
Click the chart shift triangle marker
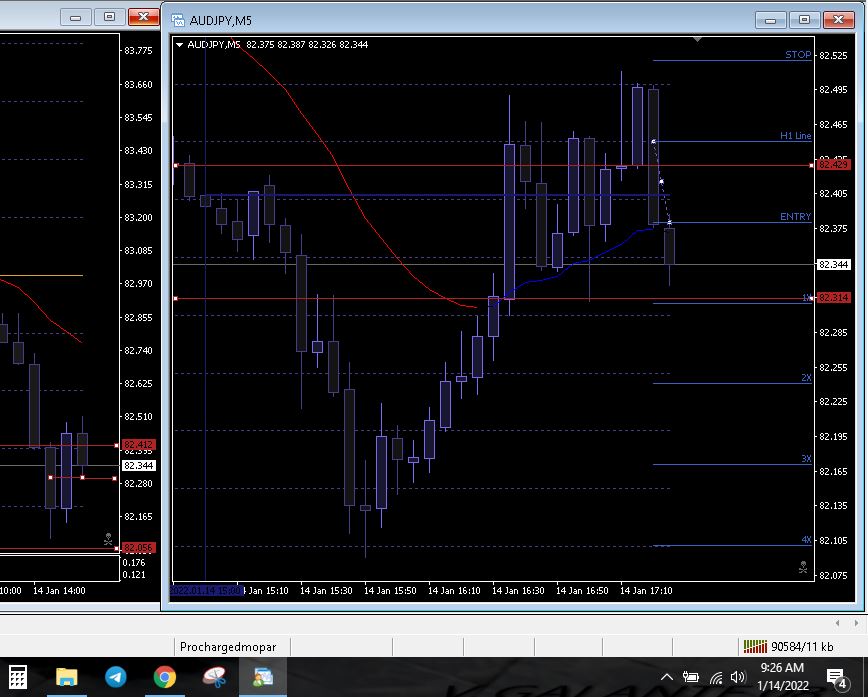point(697,40)
